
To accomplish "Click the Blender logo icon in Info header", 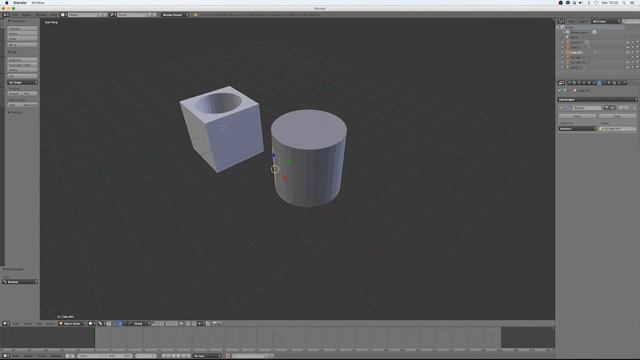I will tap(195, 15).
